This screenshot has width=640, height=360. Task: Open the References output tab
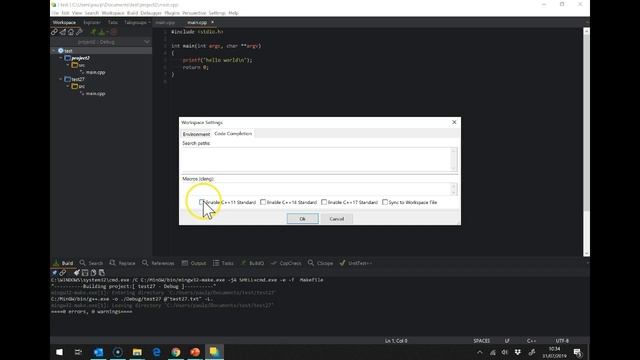click(x=158, y=263)
